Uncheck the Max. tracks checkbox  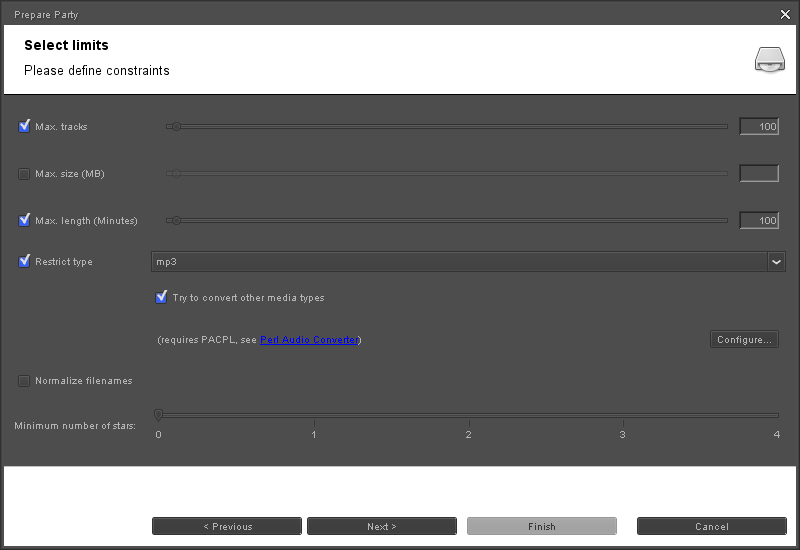pos(24,127)
